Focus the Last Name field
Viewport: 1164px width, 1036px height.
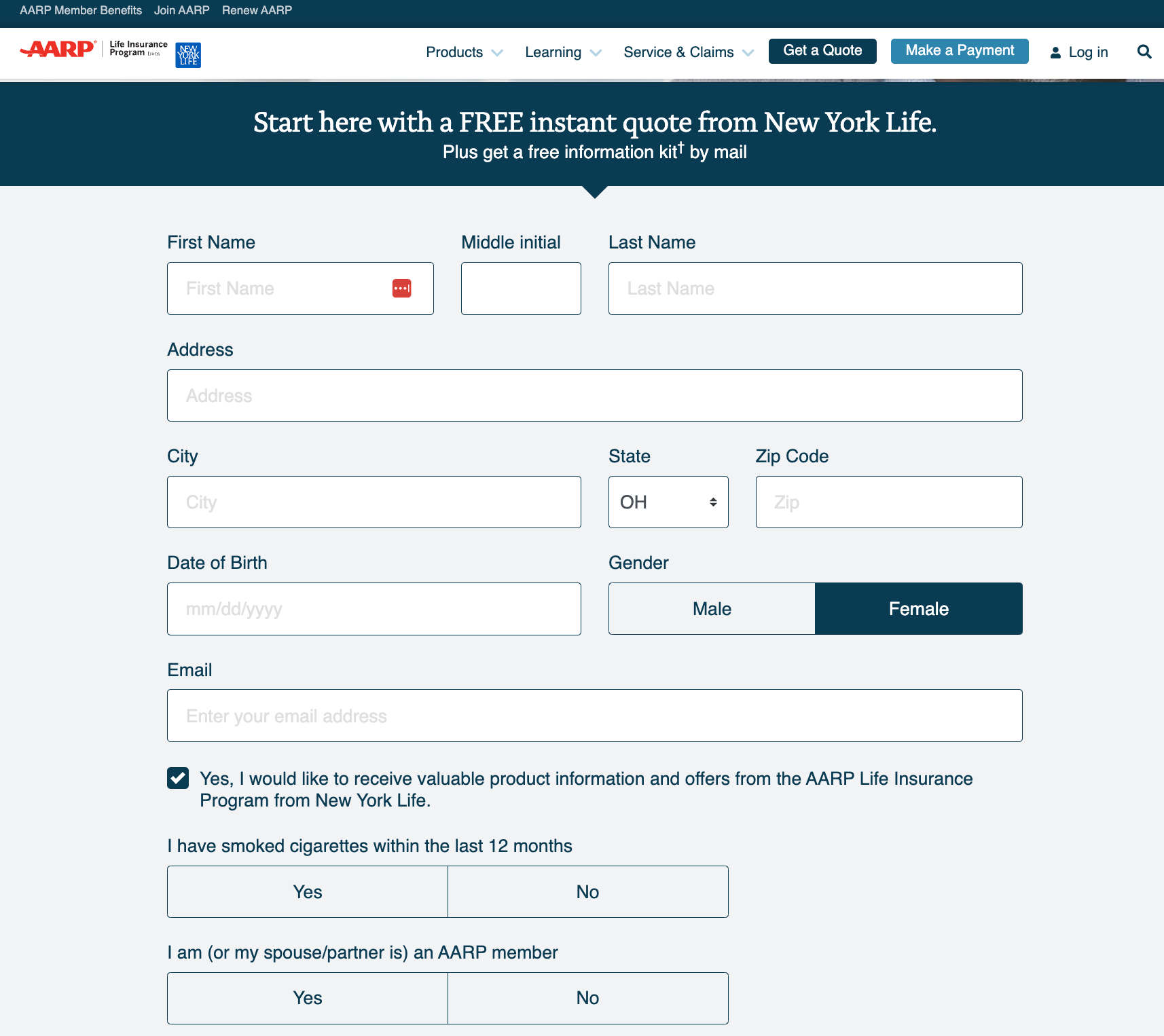click(x=815, y=289)
